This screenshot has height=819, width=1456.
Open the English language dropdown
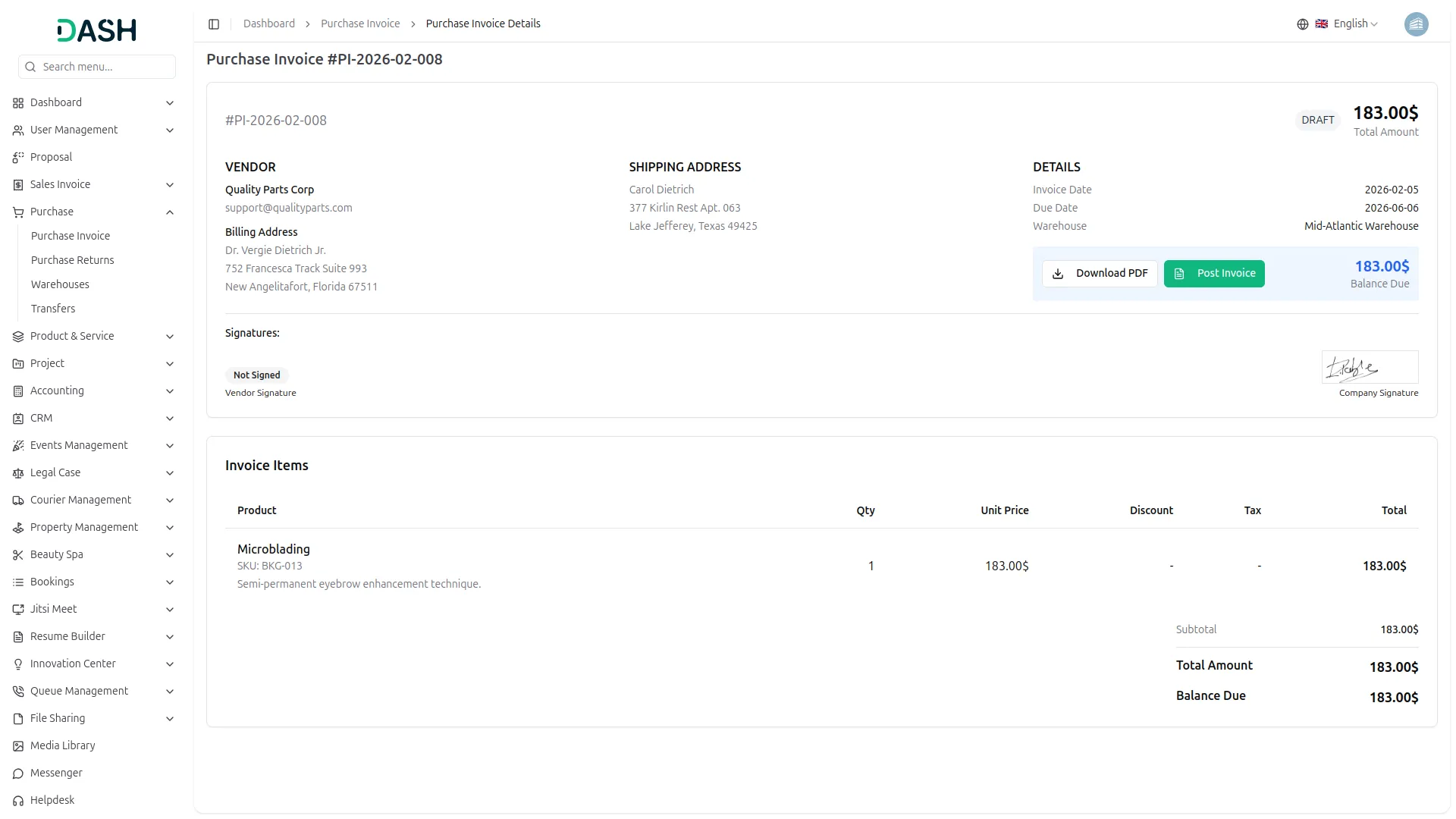(x=1355, y=24)
